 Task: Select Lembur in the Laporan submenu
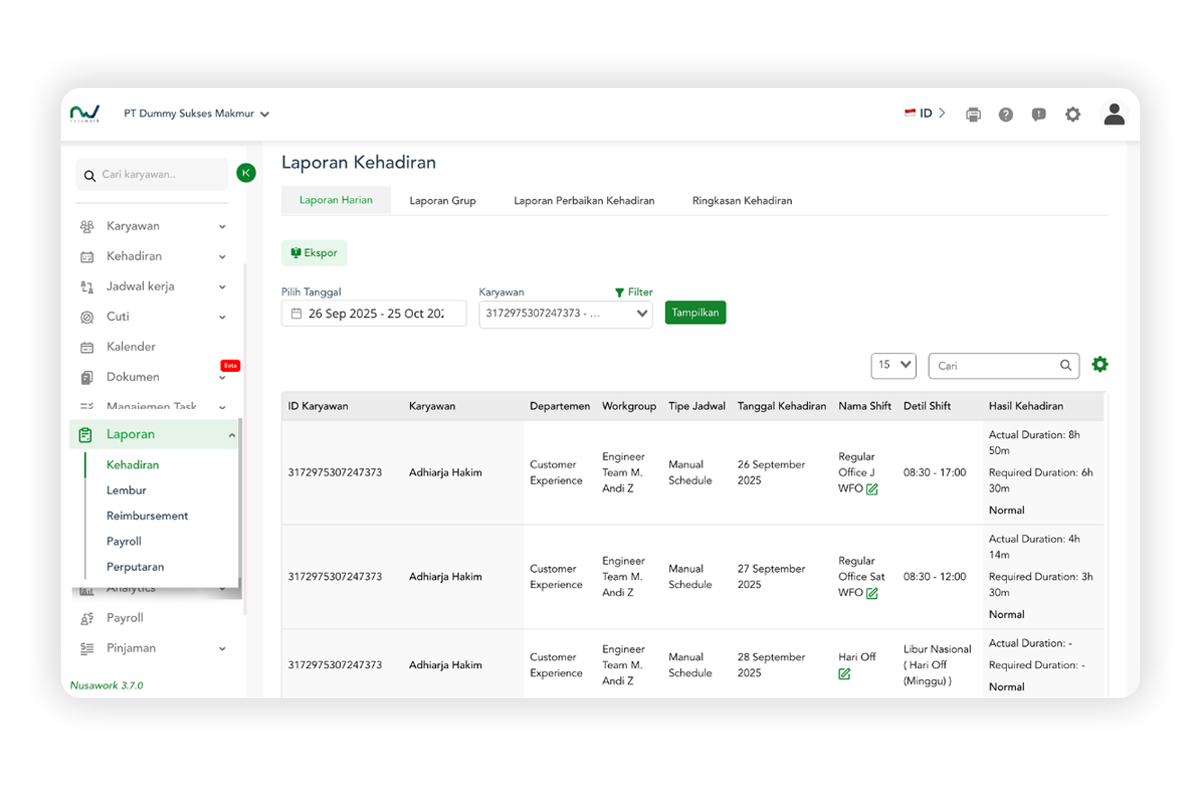coord(127,491)
